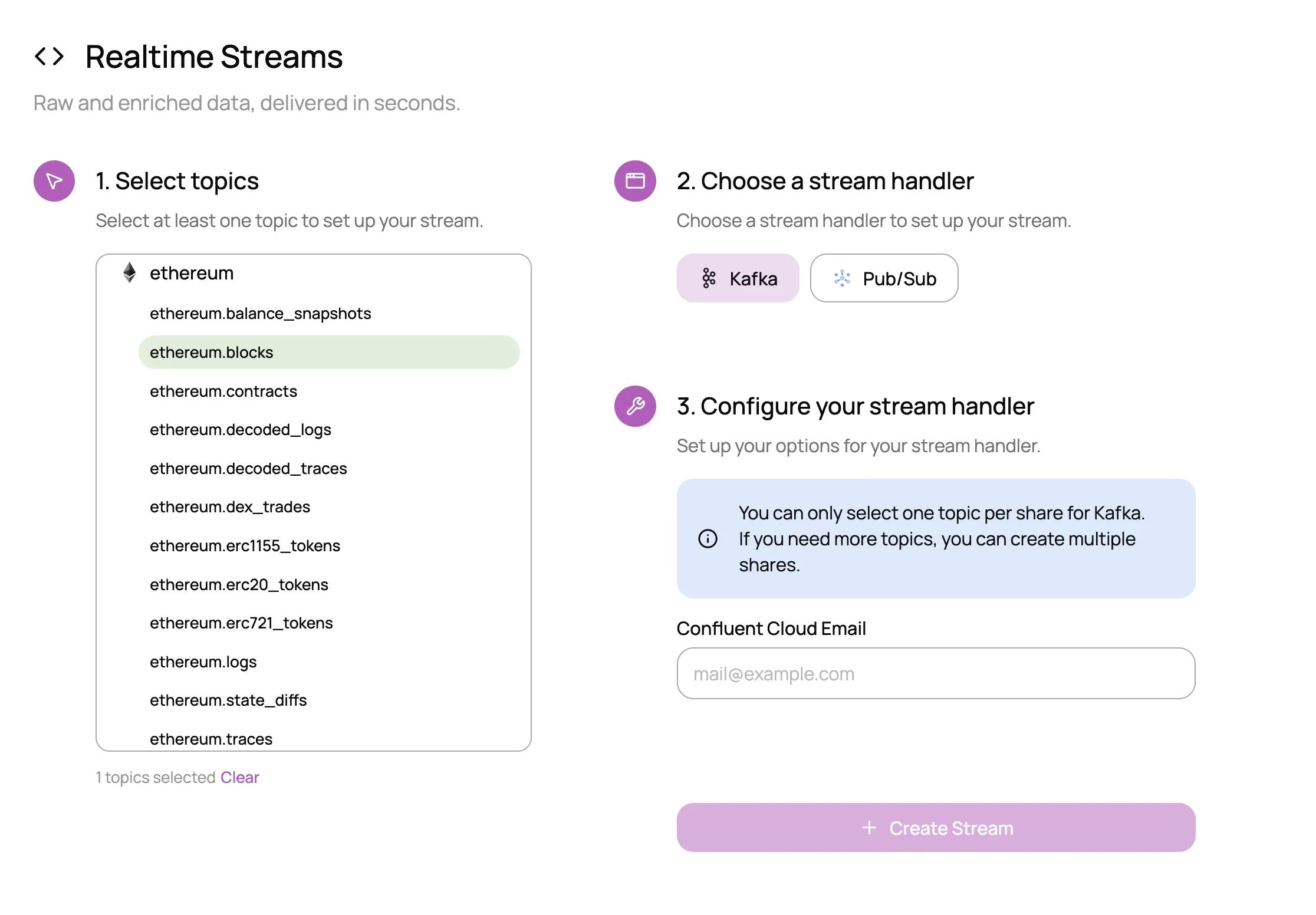
Task: Click the Ethereum logo in the topic list
Action: pos(130,272)
